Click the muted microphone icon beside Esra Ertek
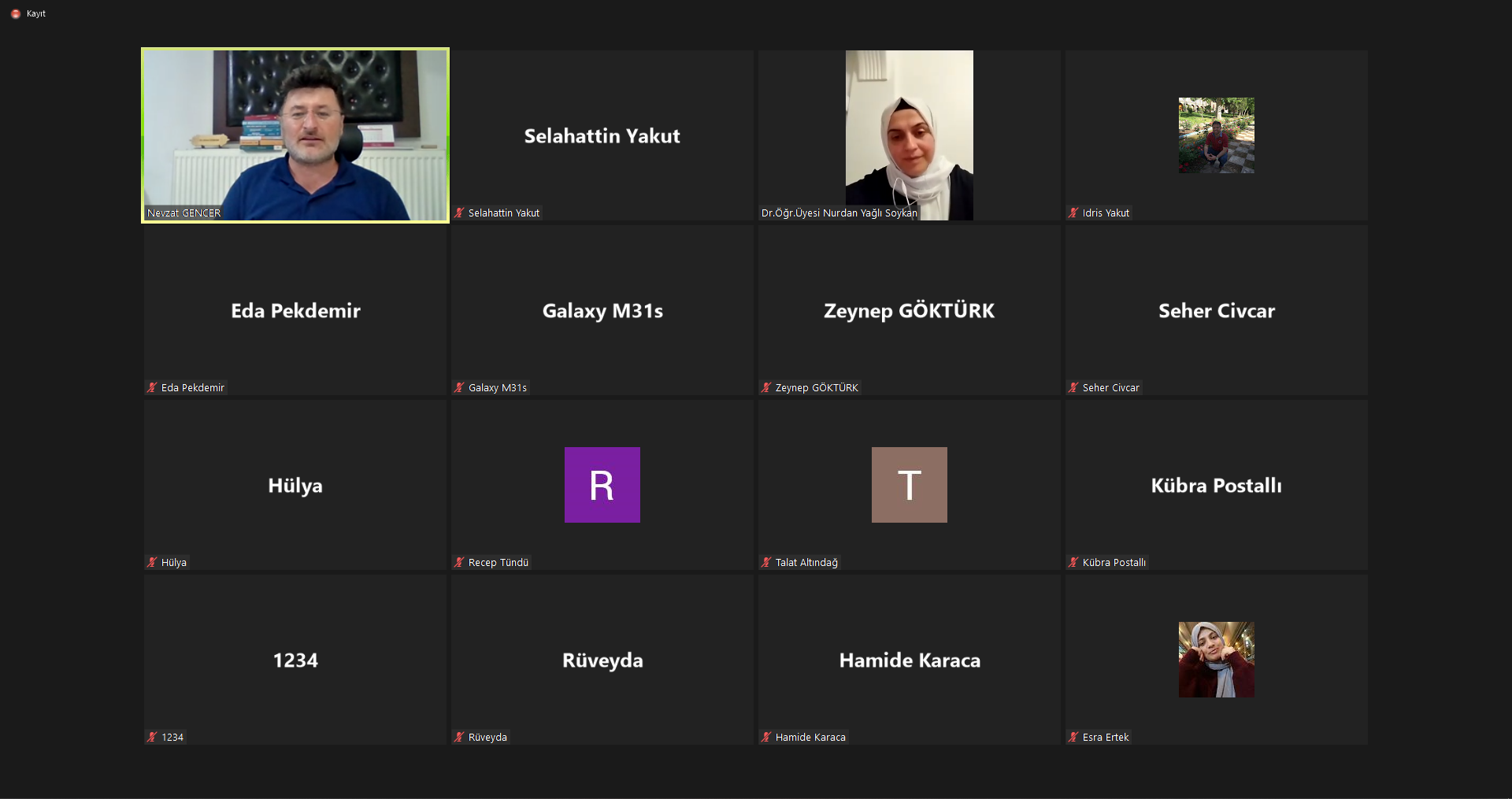The image size is (1512, 799). [x=1073, y=737]
